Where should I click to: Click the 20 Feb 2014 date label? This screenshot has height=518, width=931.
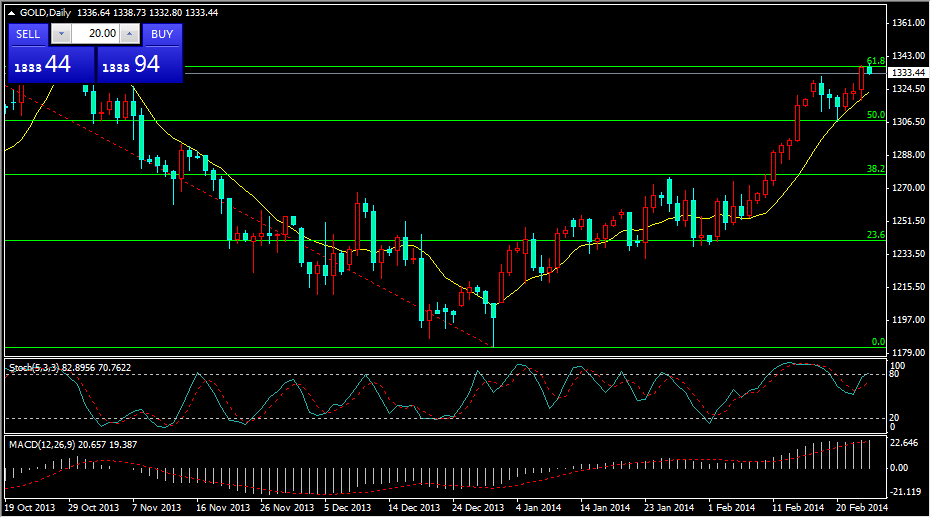click(x=862, y=507)
